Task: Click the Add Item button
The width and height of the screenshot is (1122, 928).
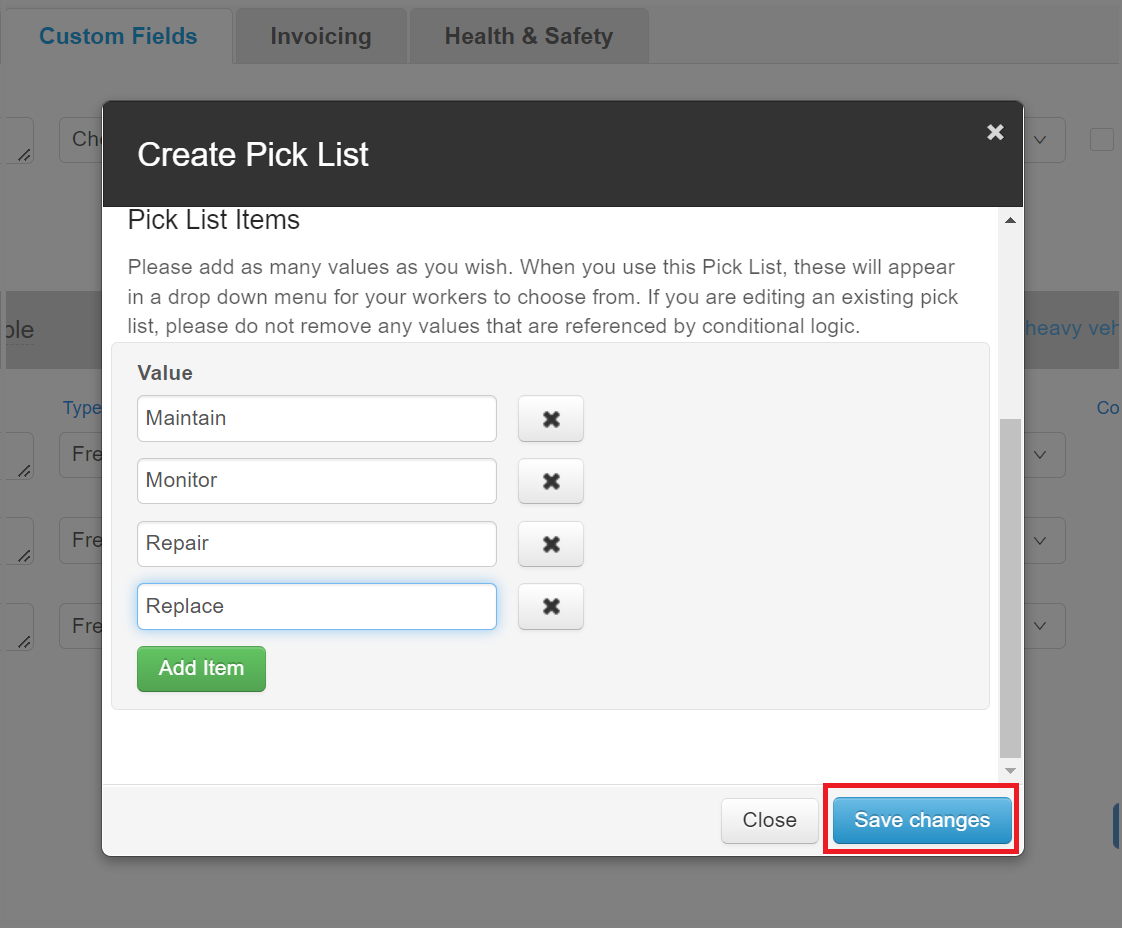Action: coord(200,669)
